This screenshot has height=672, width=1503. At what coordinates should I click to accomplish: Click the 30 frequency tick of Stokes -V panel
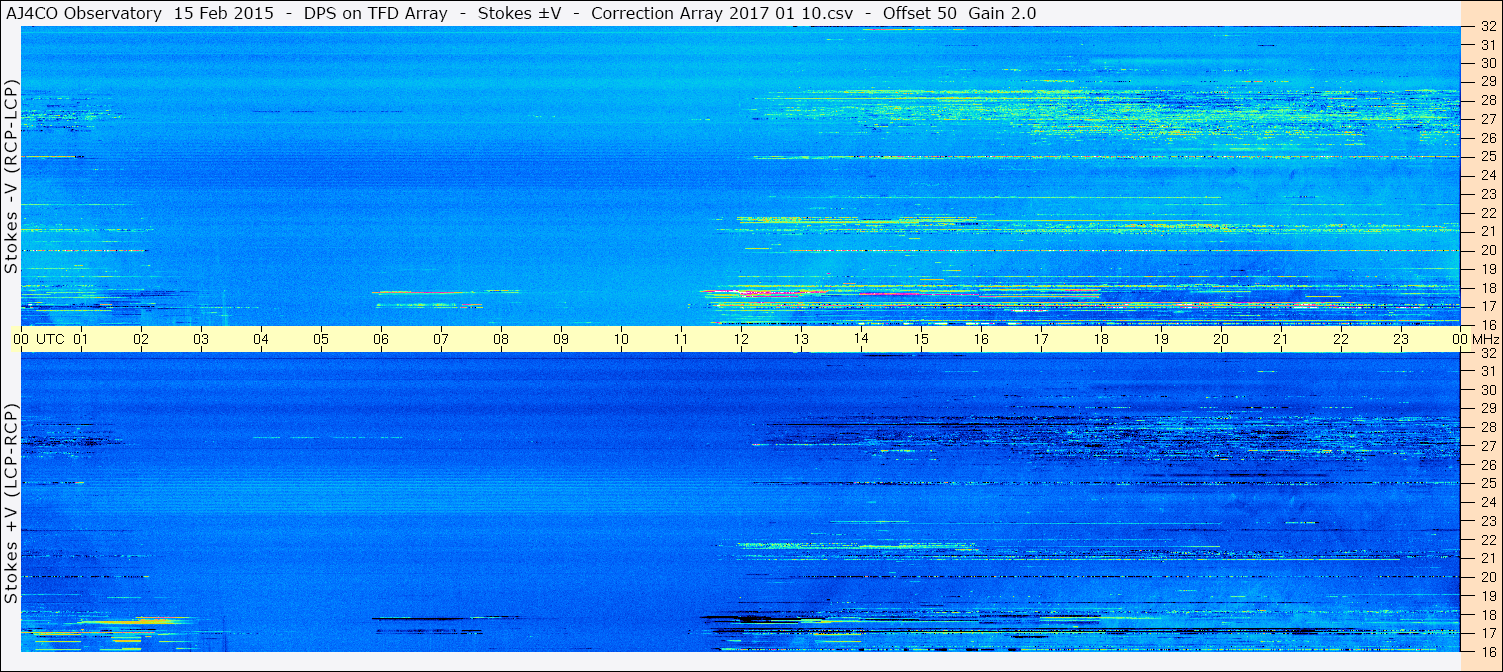(x=1488, y=63)
